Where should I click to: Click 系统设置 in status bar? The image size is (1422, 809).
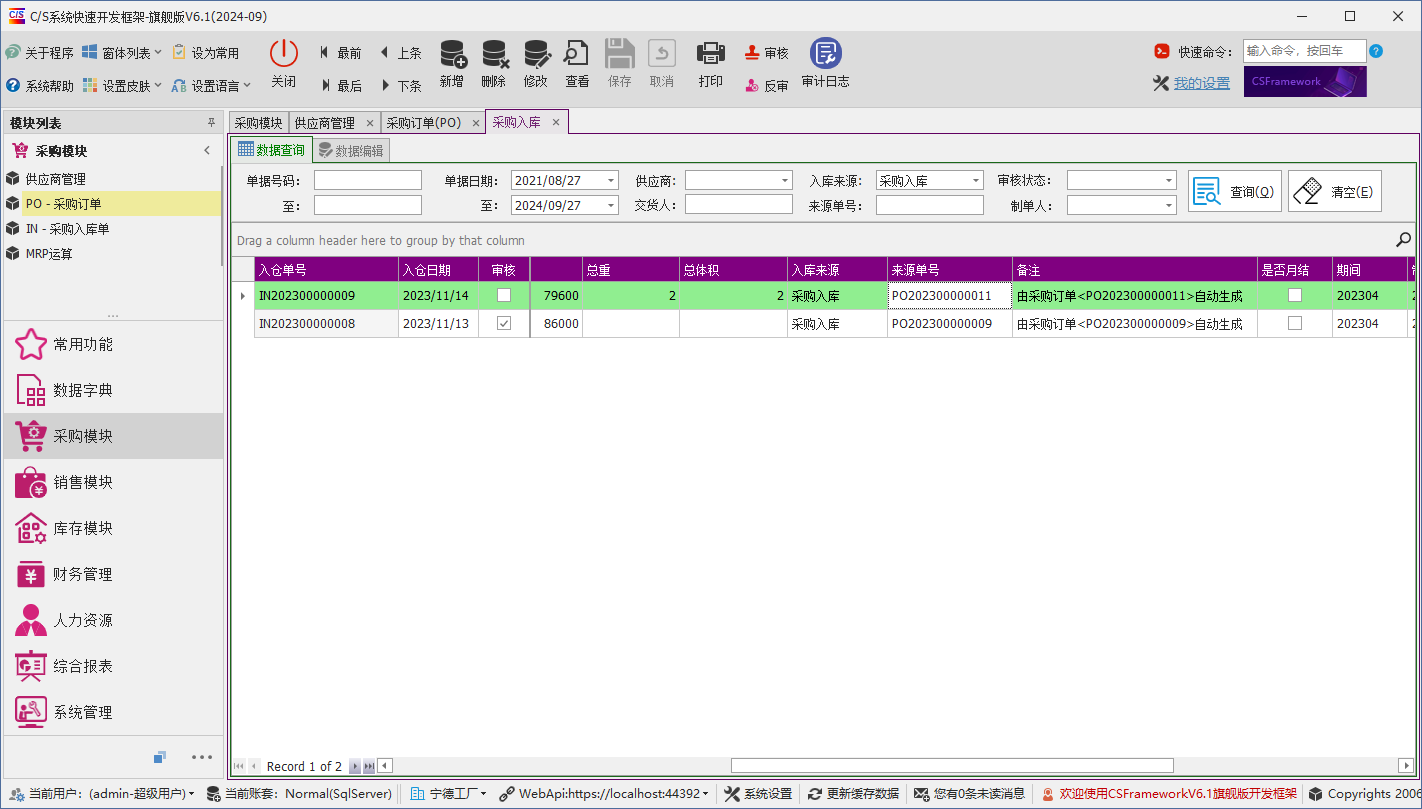tap(757, 794)
